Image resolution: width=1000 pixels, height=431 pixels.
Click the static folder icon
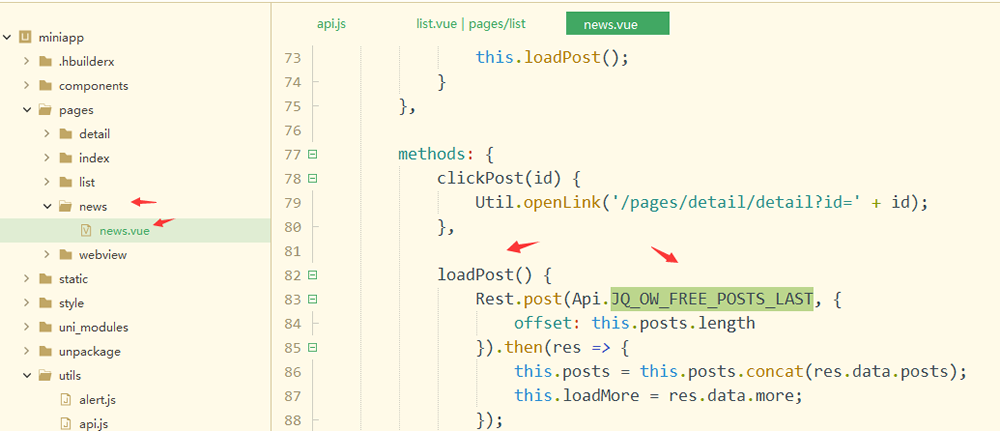click(45, 279)
